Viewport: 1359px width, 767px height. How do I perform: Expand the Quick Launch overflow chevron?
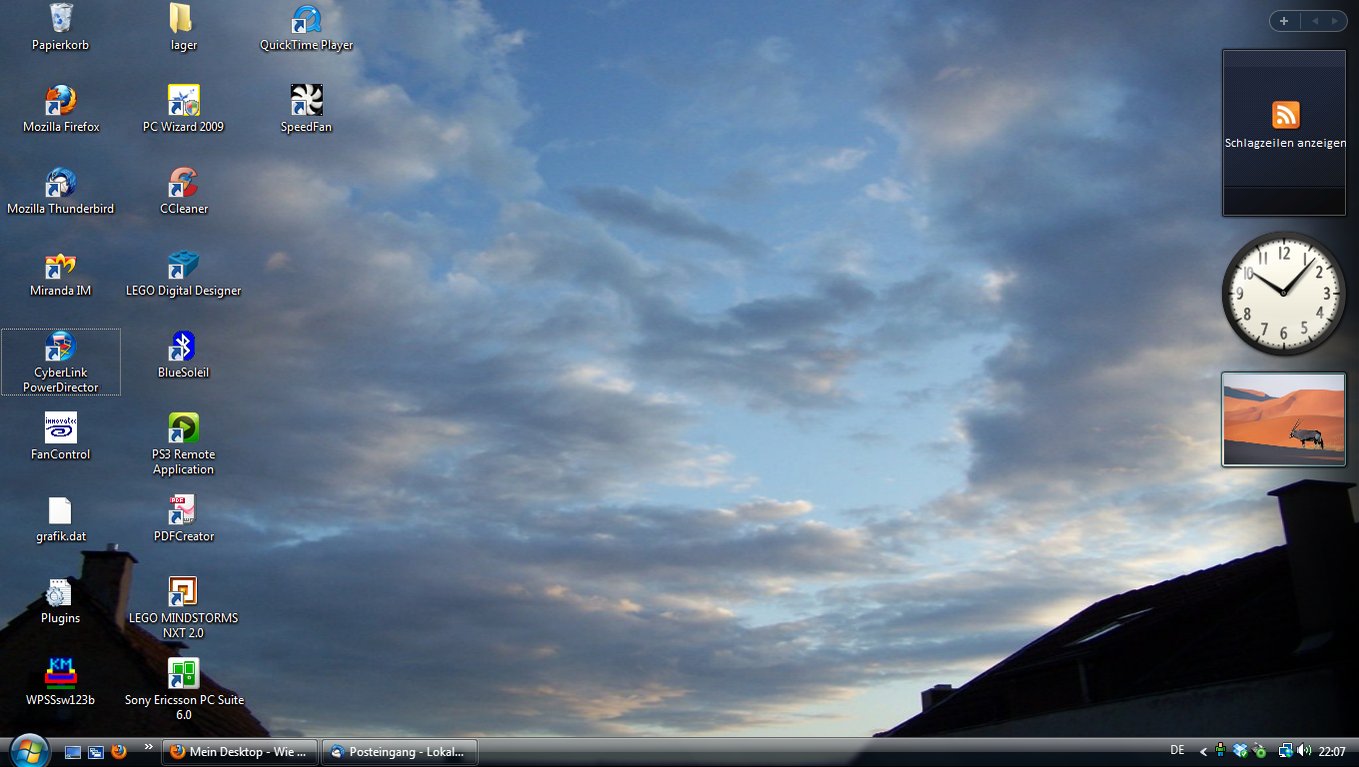(149, 746)
